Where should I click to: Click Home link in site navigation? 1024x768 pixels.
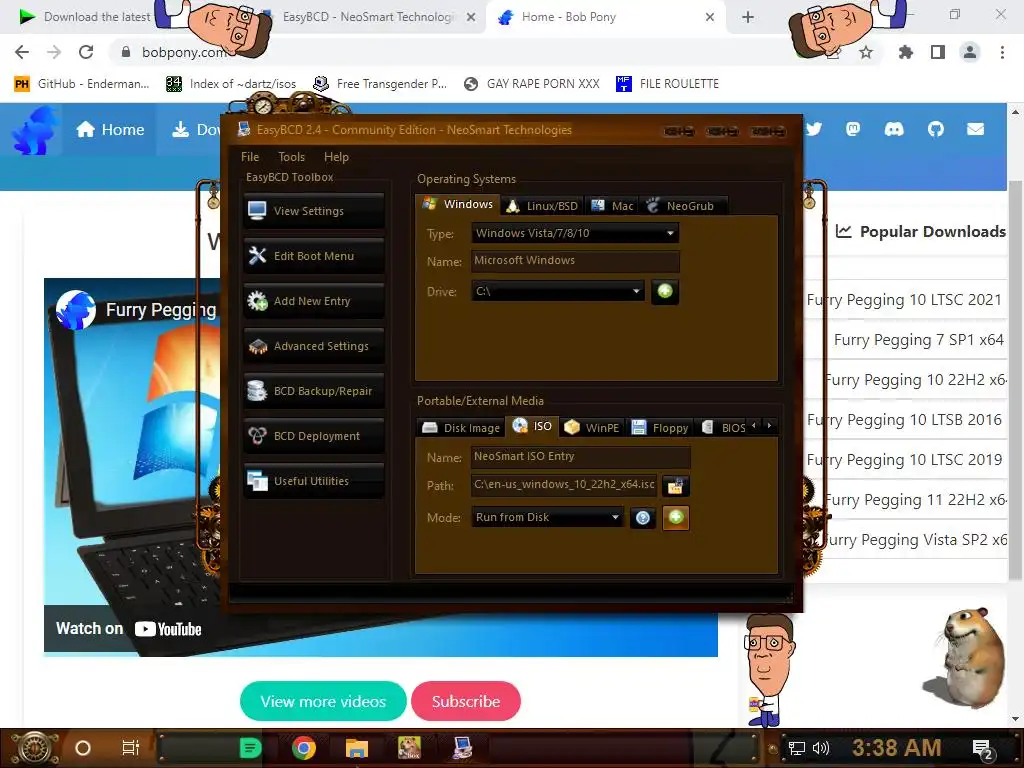point(110,129)
